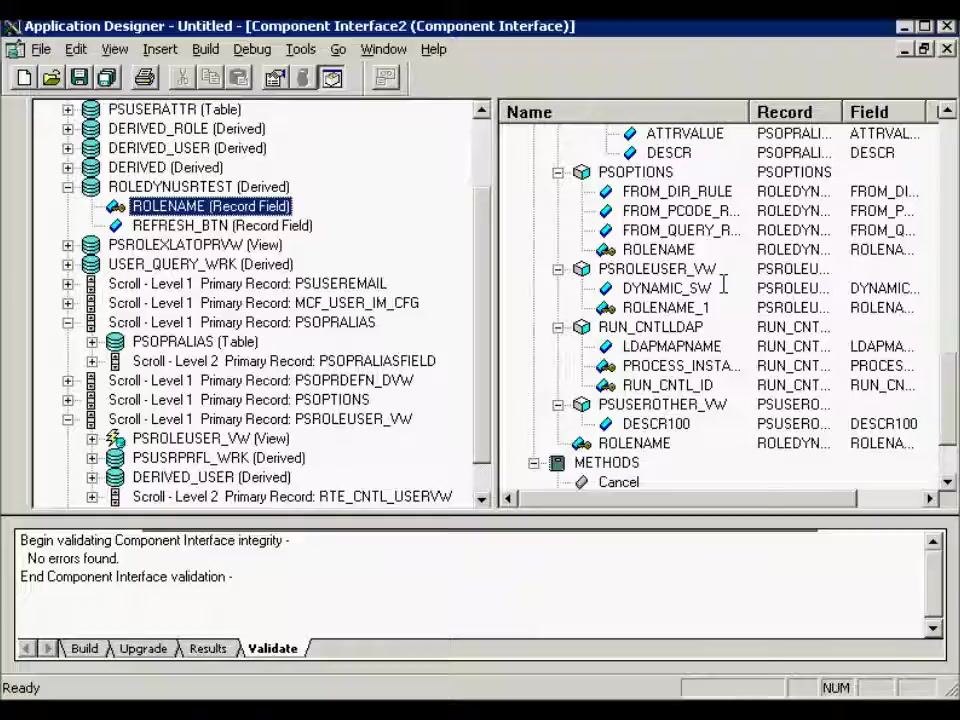Click 'No errors found.' output line

[x=73, y=558]
